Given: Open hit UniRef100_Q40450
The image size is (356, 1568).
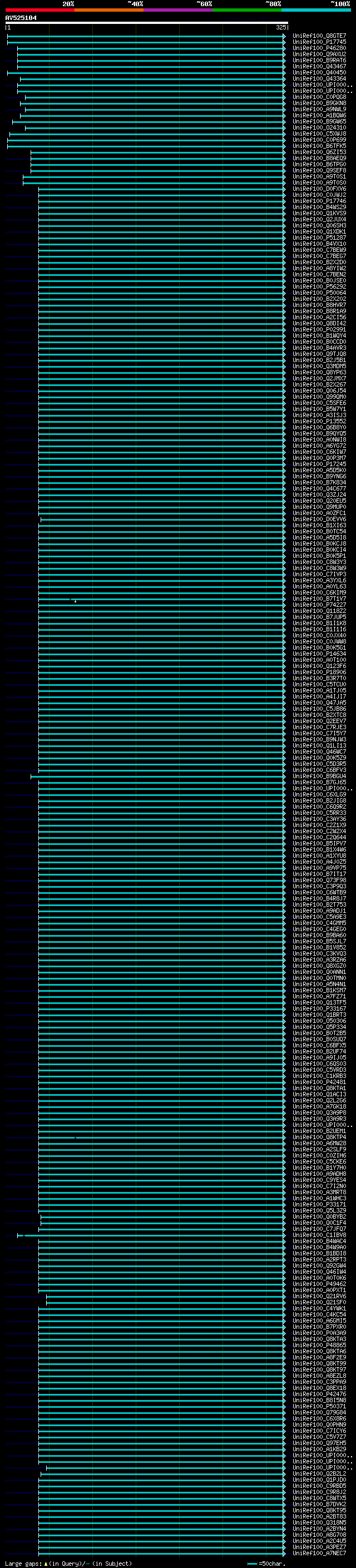Looking at the screenshot, I should (x=319, y=72).
